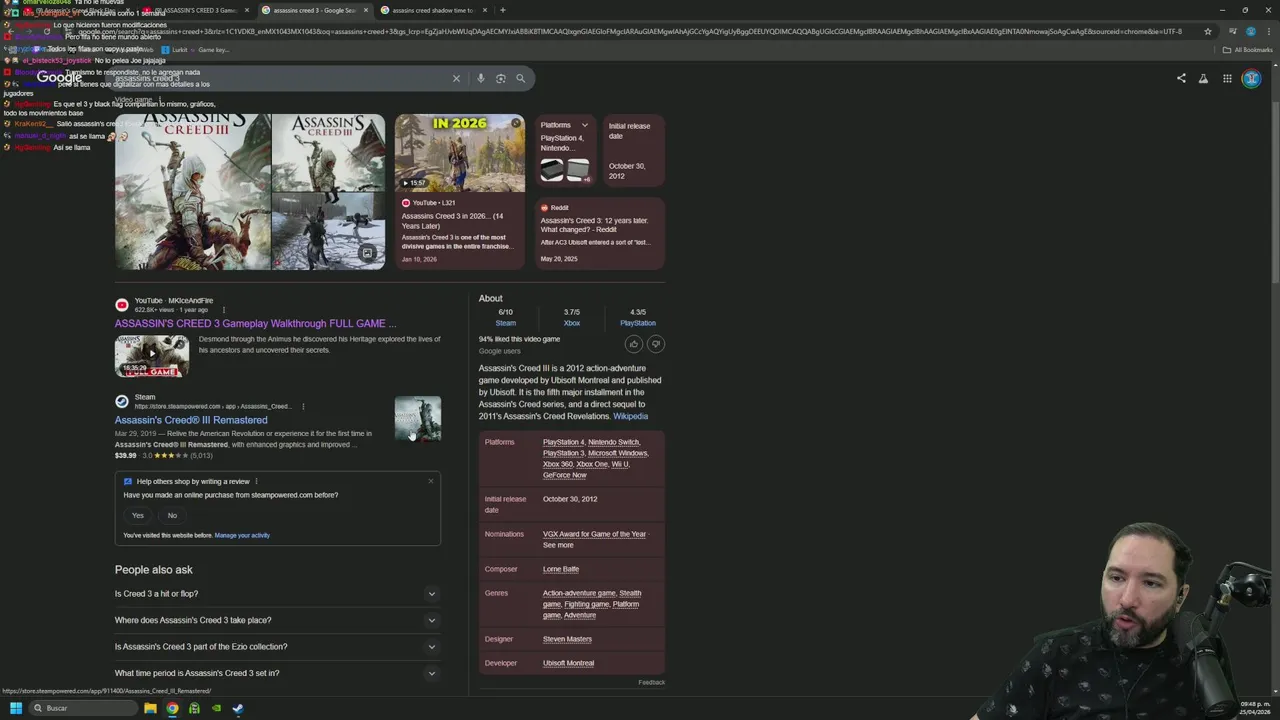Open the Windows Start menu
Screen dimensions: 1280x720
[x=15, y=708]
